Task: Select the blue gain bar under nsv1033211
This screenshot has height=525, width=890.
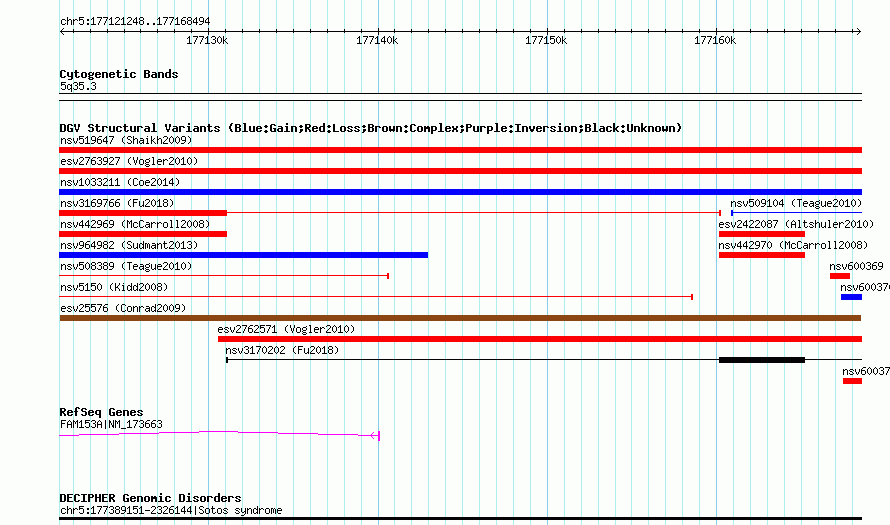Action: point(460,192)
